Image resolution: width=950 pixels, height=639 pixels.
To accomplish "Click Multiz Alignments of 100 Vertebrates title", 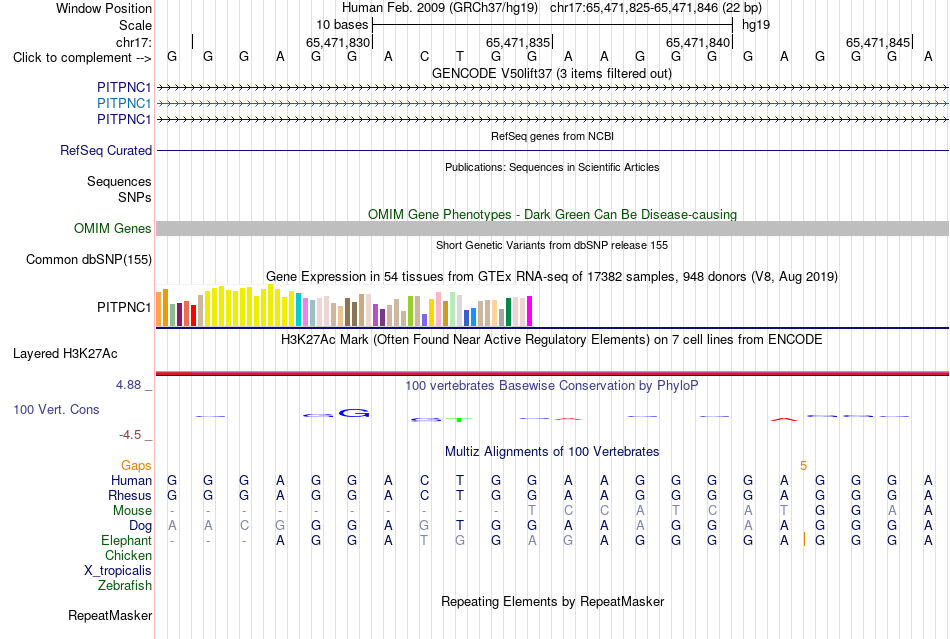I will [552, 451].
